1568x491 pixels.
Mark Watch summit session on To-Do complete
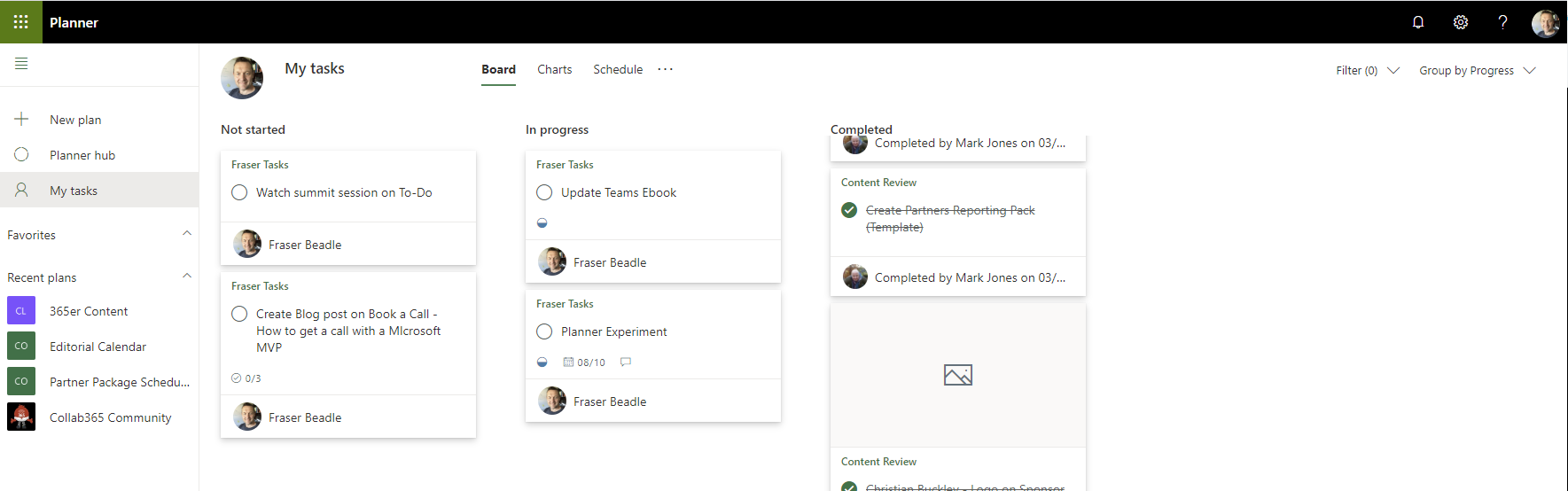[x=239, y=192]
